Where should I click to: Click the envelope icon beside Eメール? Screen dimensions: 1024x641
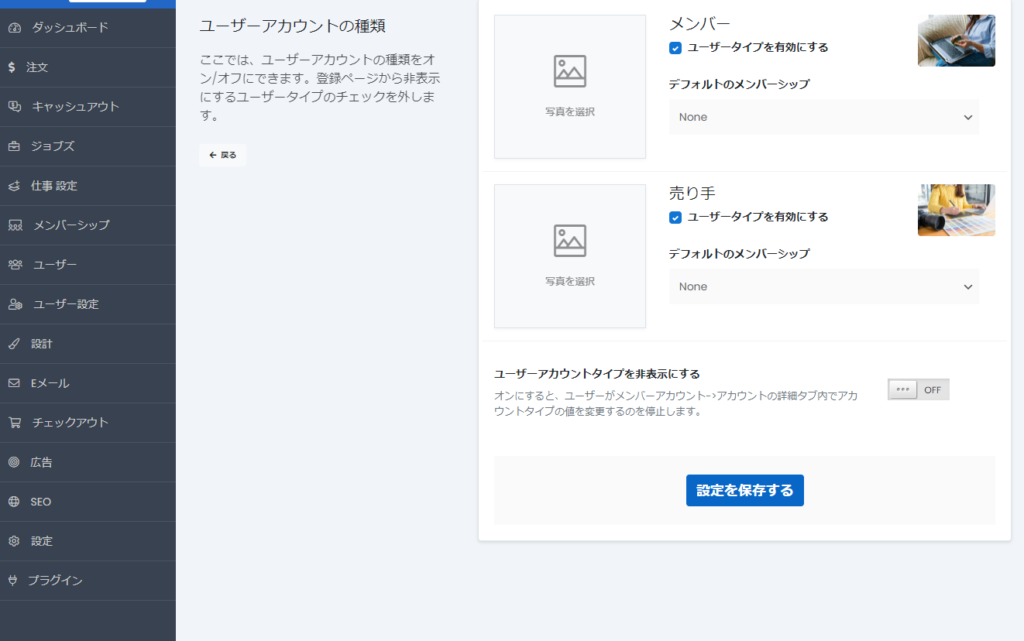(14, 383)
